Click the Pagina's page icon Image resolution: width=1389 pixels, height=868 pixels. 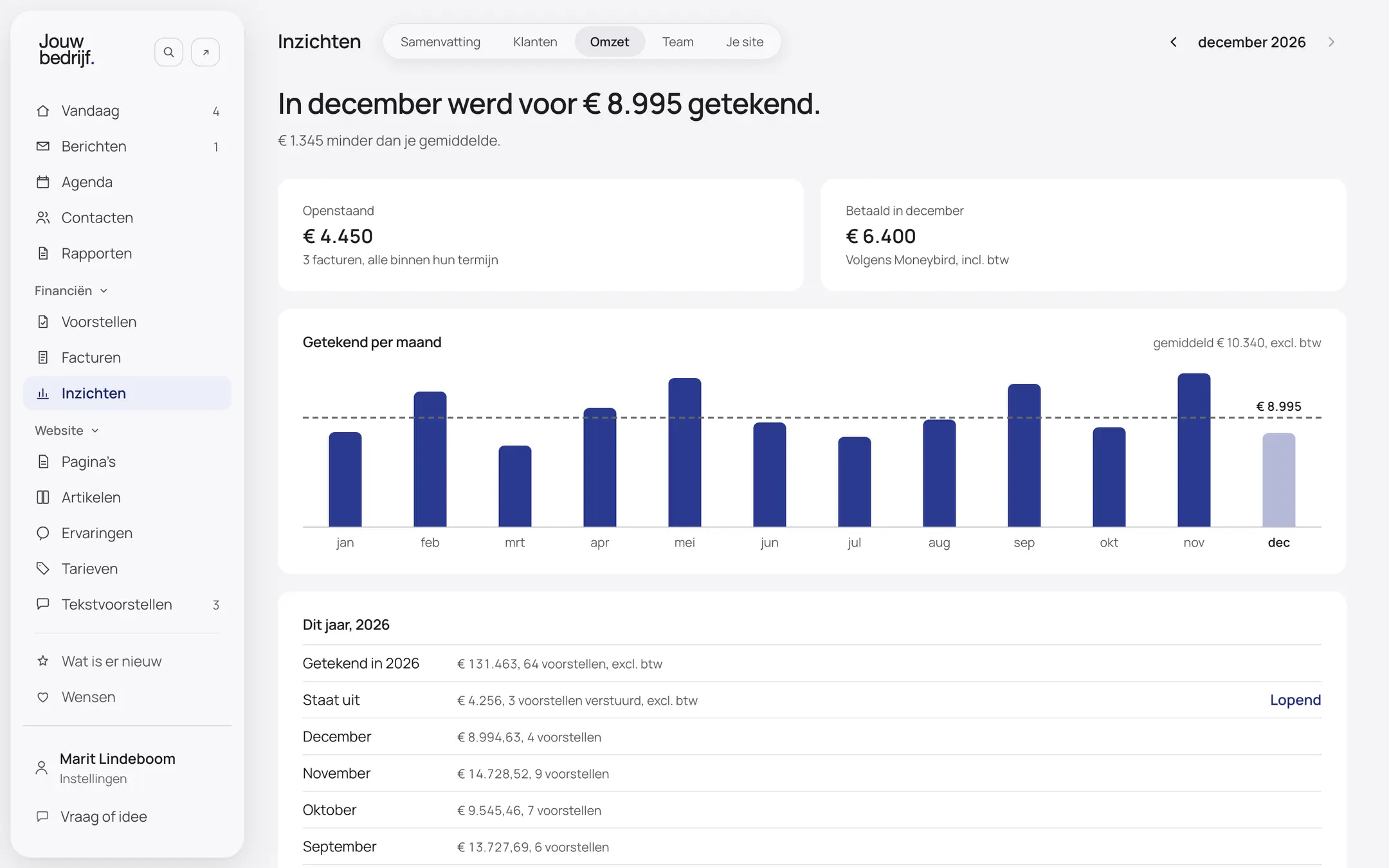tap(43, 462)
